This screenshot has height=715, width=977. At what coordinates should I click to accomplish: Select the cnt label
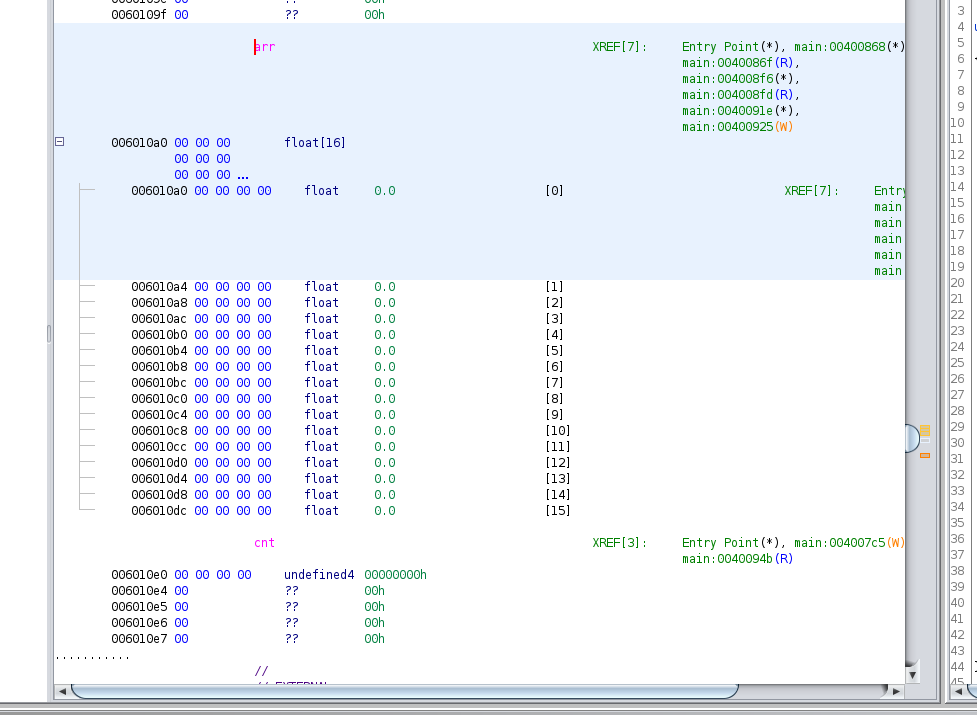click(x=264, y=542)
